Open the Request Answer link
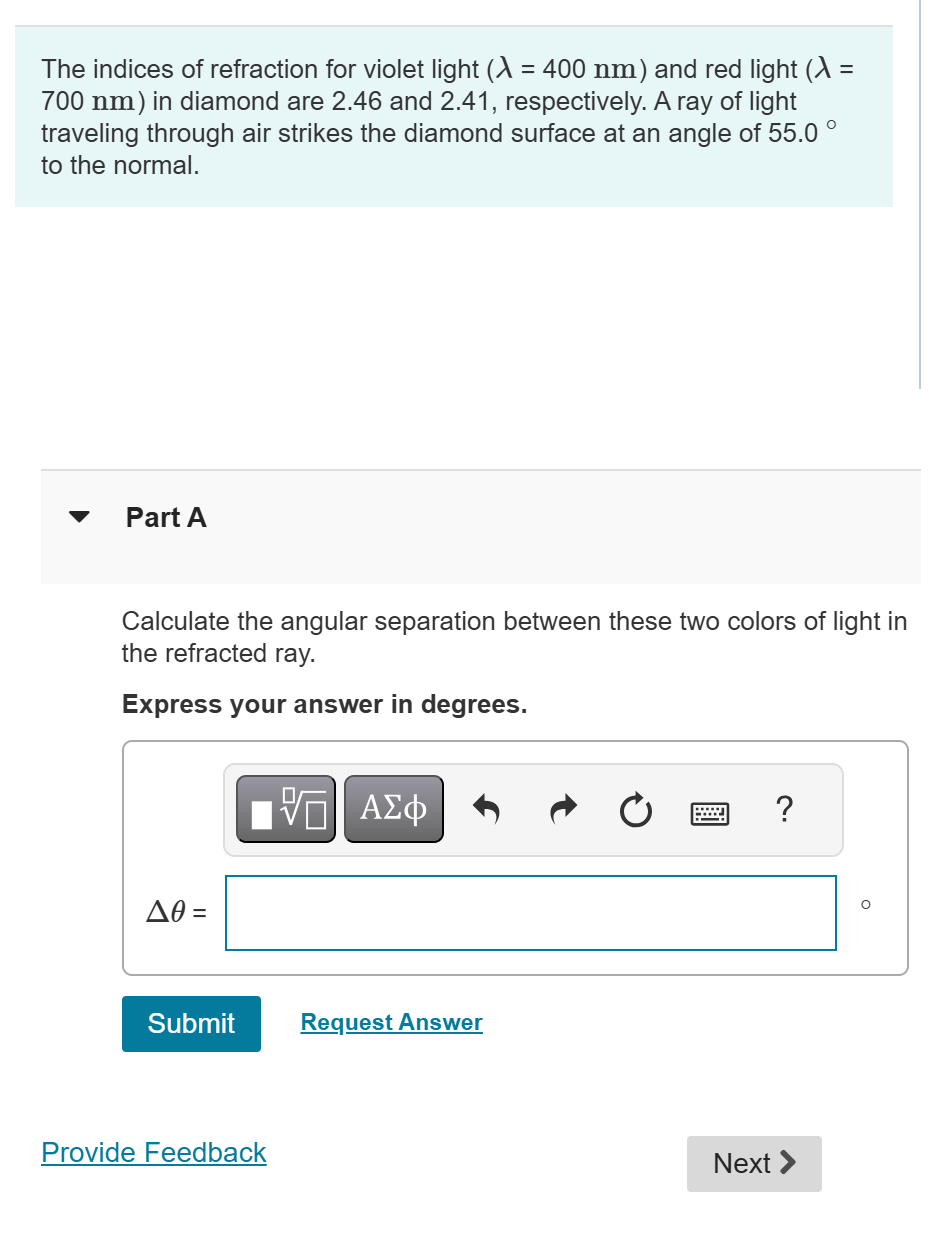 390,1021
